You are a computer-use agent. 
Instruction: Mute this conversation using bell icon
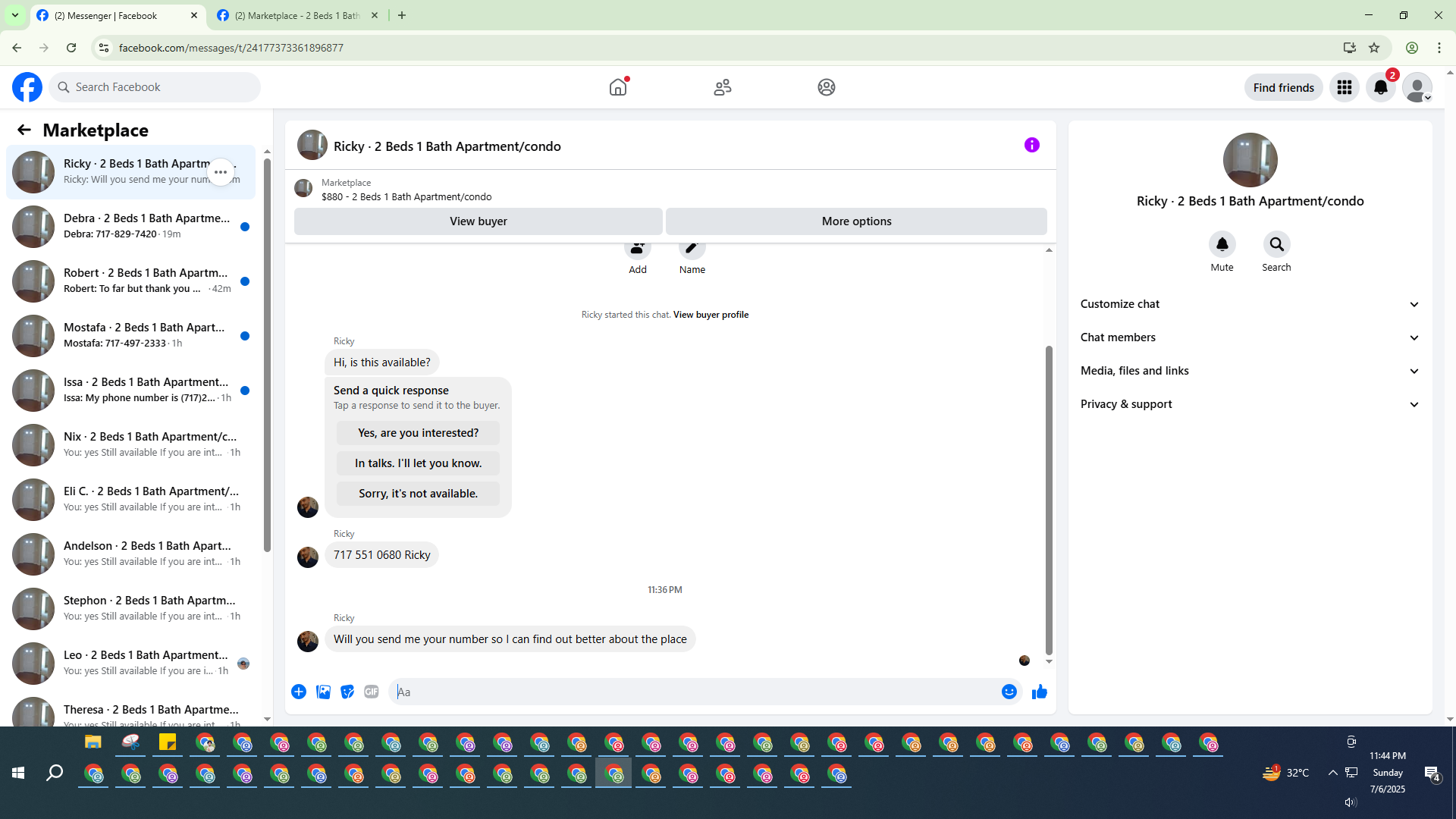(x=1222, y=244)
